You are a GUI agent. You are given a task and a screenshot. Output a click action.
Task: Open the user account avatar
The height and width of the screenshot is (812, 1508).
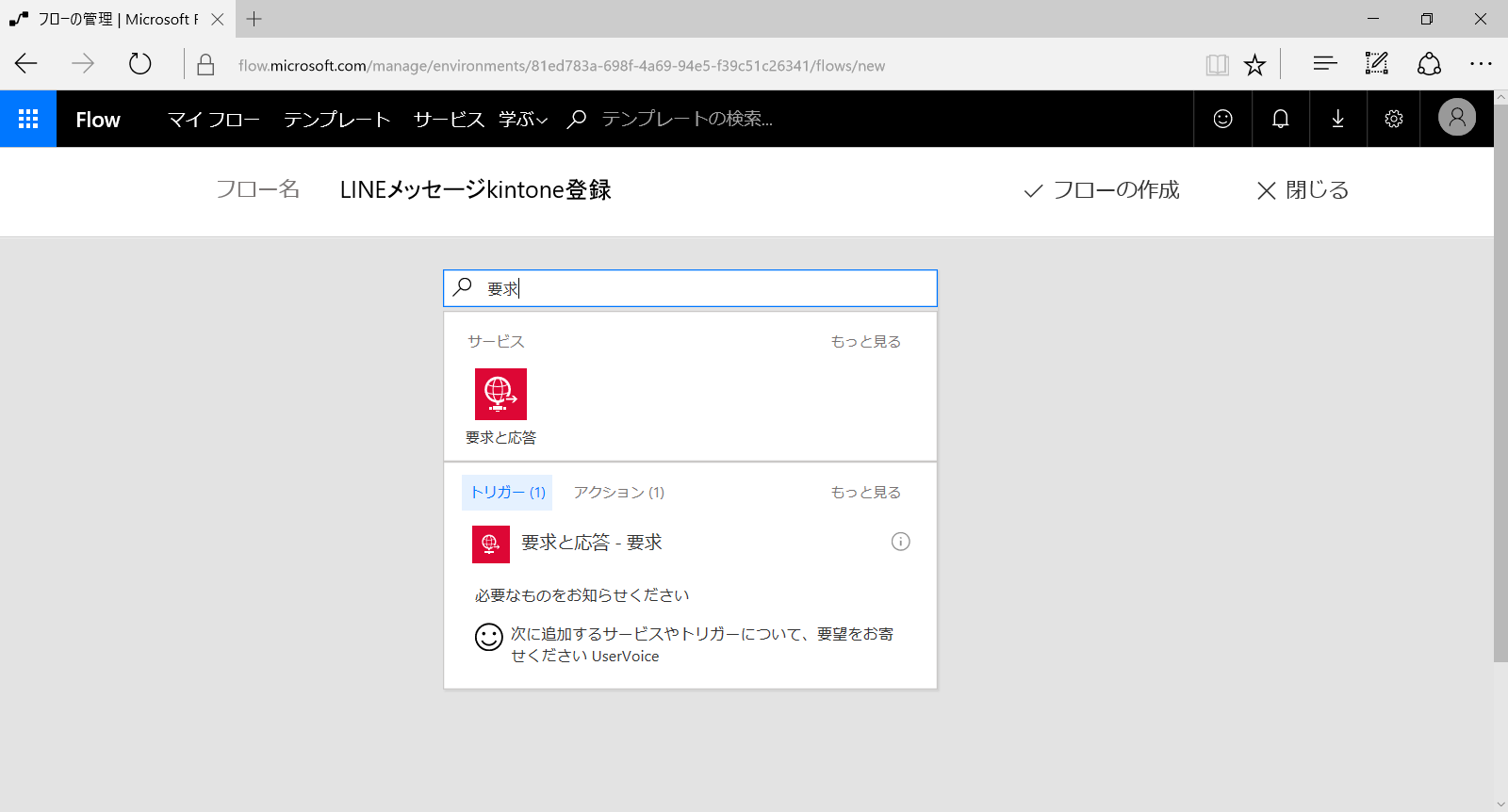click(x=1456, y=118)
